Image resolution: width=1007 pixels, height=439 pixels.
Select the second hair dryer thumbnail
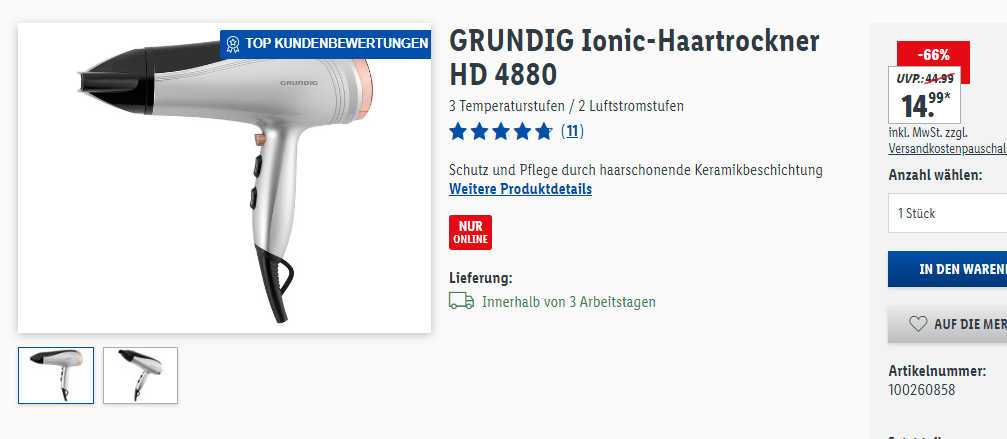pos(141,375)
